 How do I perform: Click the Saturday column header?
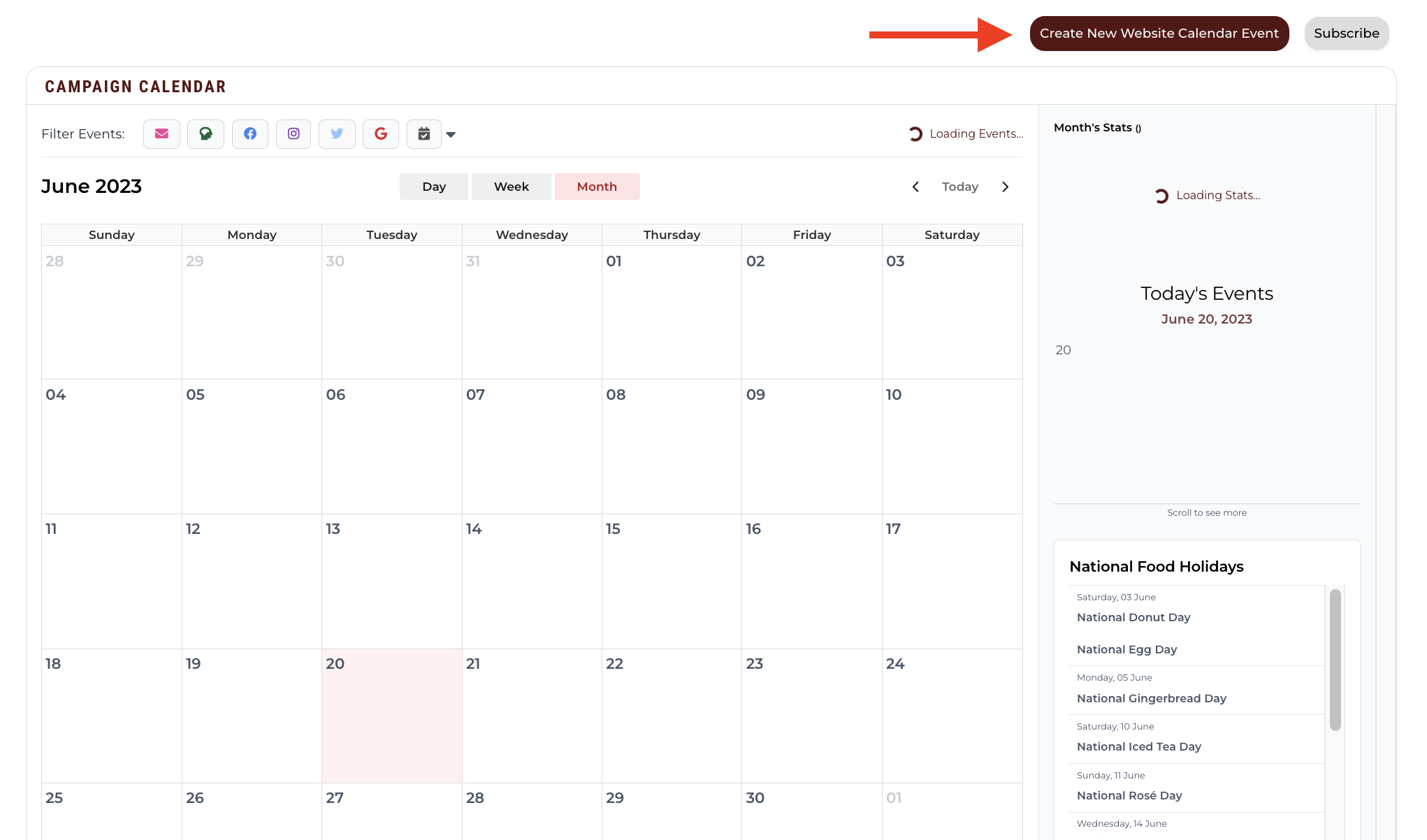click(x=952, y=235)
